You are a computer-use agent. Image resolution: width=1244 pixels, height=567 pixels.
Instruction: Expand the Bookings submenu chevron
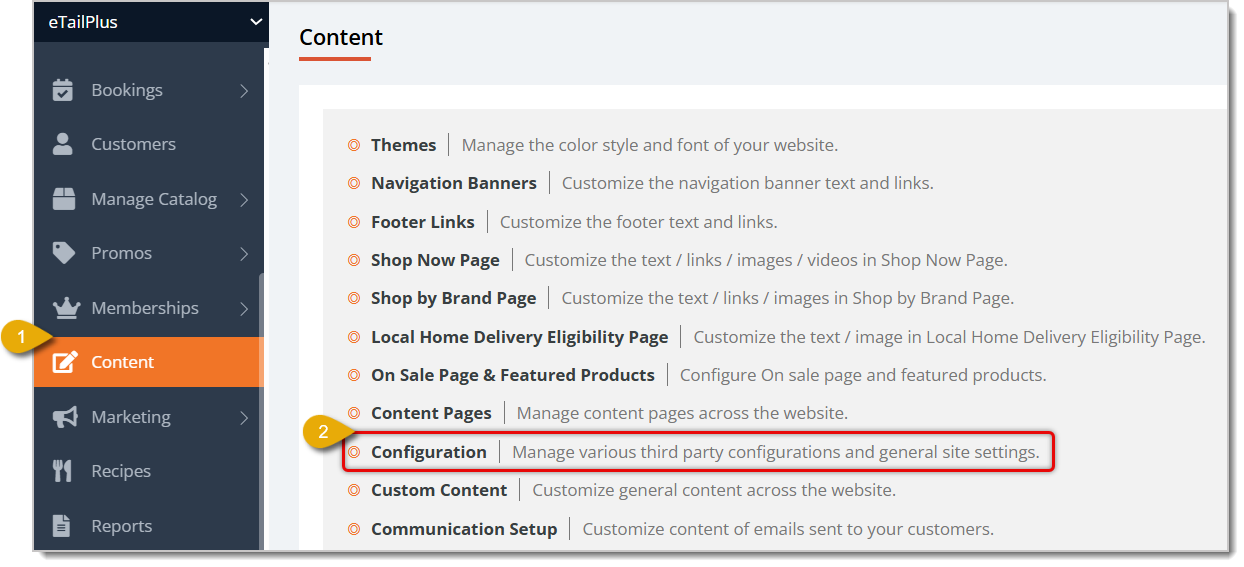tap(244, 91)
